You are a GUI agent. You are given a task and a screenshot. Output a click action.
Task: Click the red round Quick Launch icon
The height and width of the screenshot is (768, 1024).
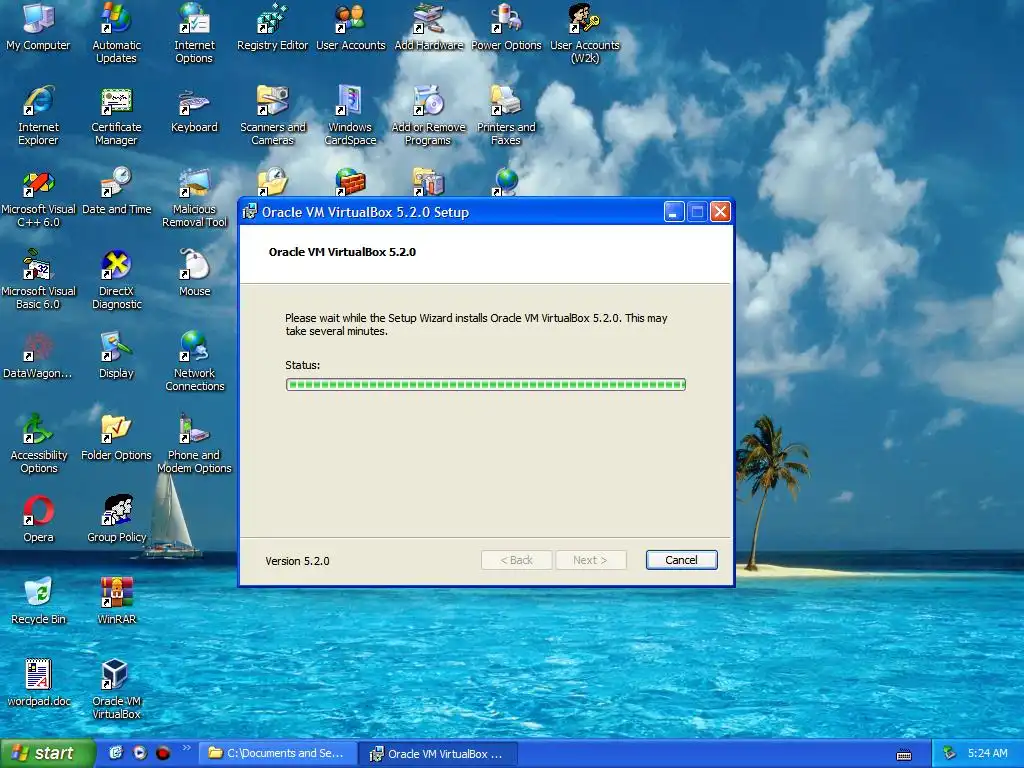163,753
